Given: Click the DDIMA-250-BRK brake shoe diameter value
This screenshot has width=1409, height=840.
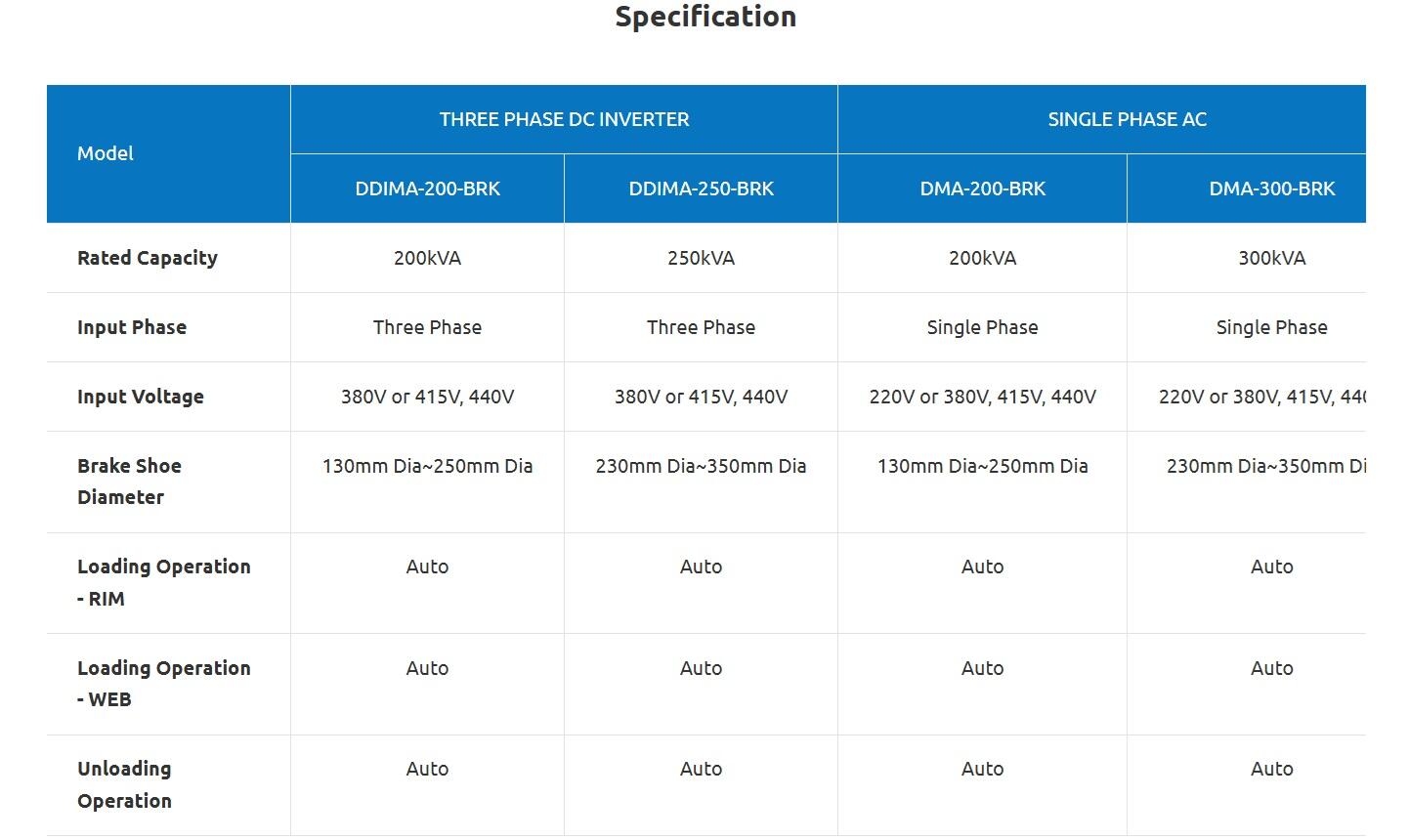Looking at the screenshot, I should point(701,466).
